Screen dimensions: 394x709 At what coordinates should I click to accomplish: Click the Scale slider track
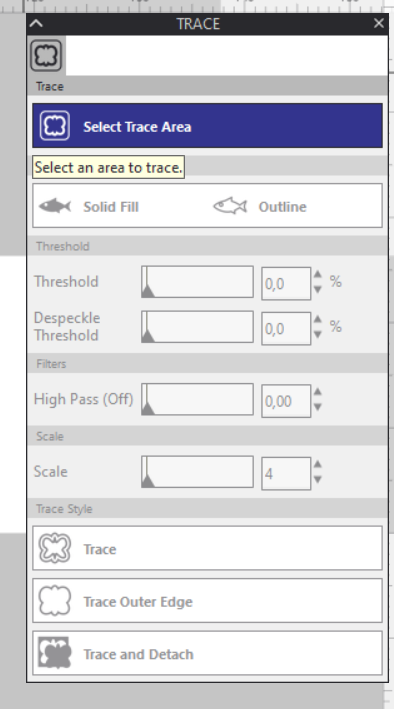[197, 472]
